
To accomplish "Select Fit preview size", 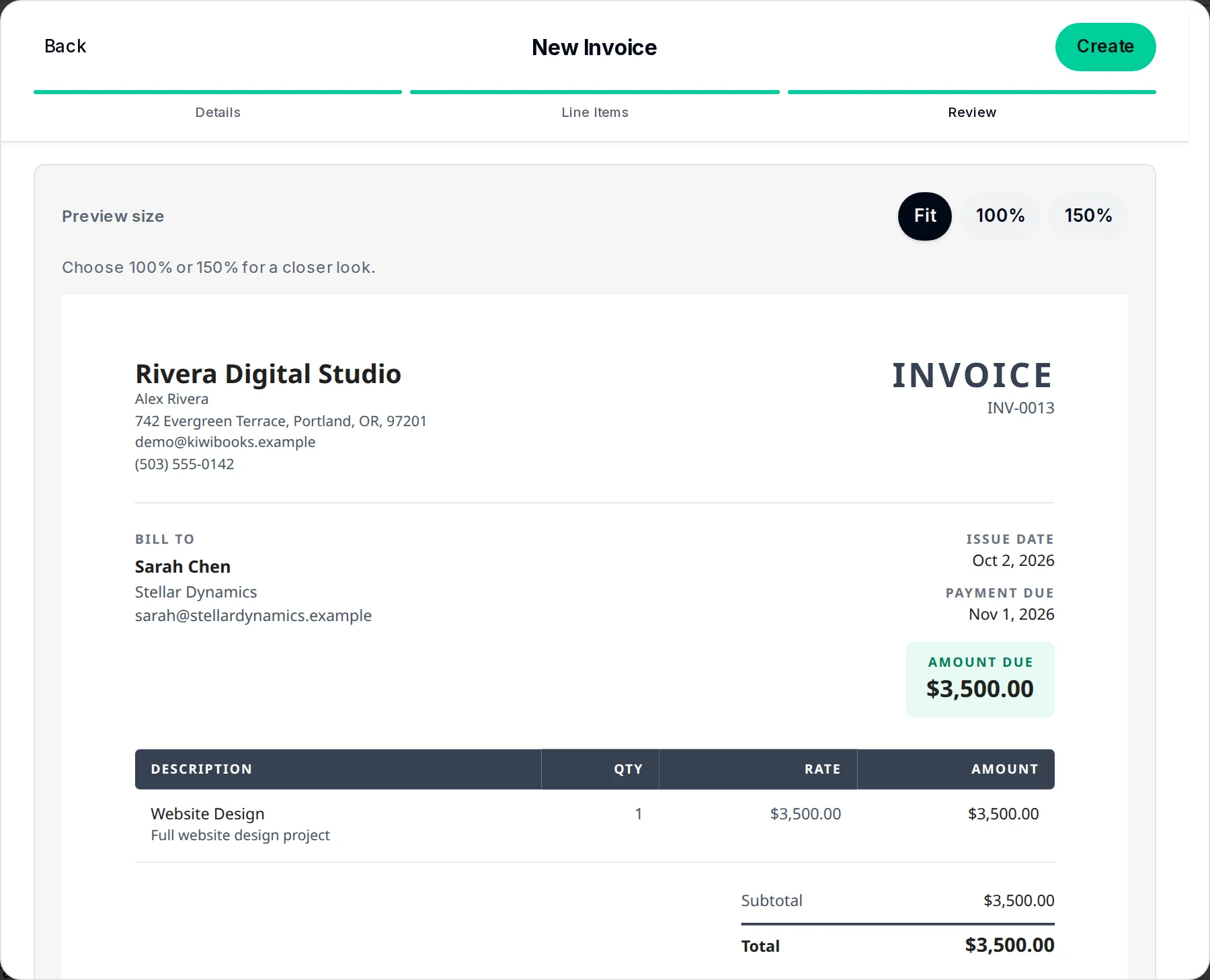I will pyautogui.click(x=925, y=216).
